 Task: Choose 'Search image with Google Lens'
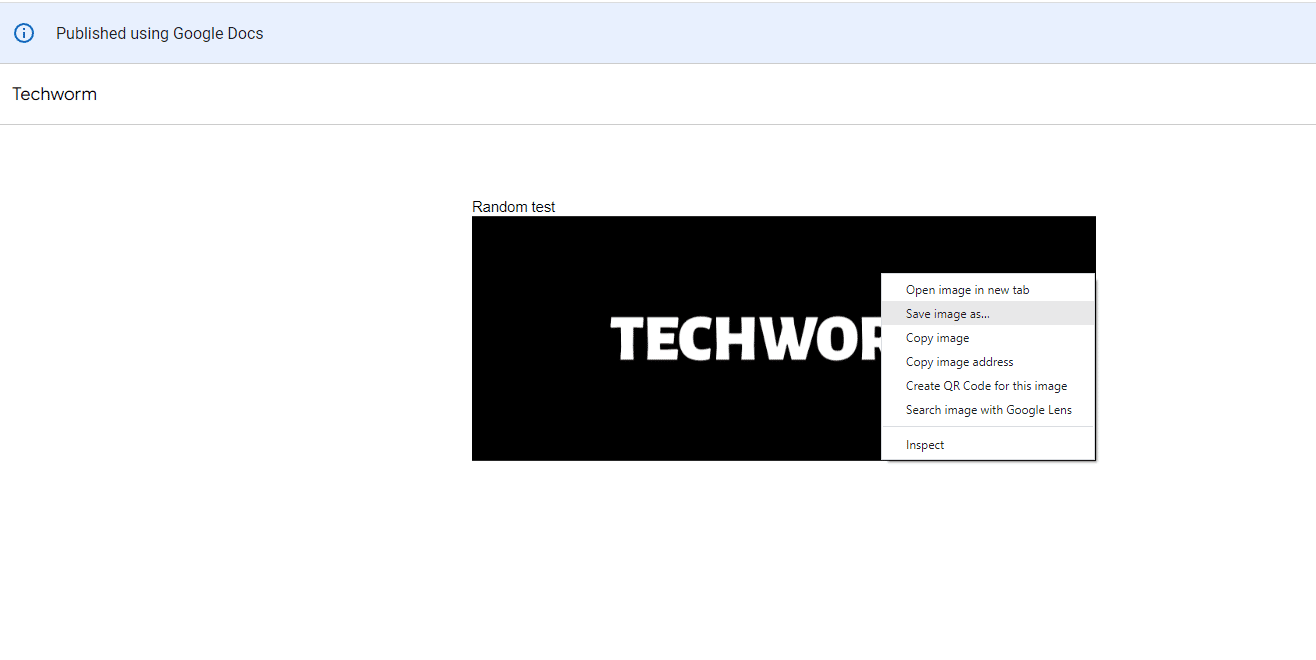coord(988,410)
